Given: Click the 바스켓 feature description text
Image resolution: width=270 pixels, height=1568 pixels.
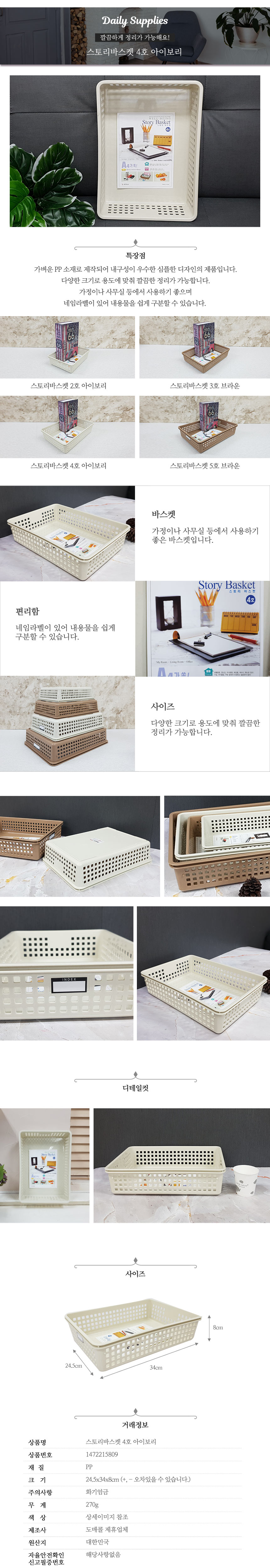Looking at the screenshot, I should click(205, 535).
